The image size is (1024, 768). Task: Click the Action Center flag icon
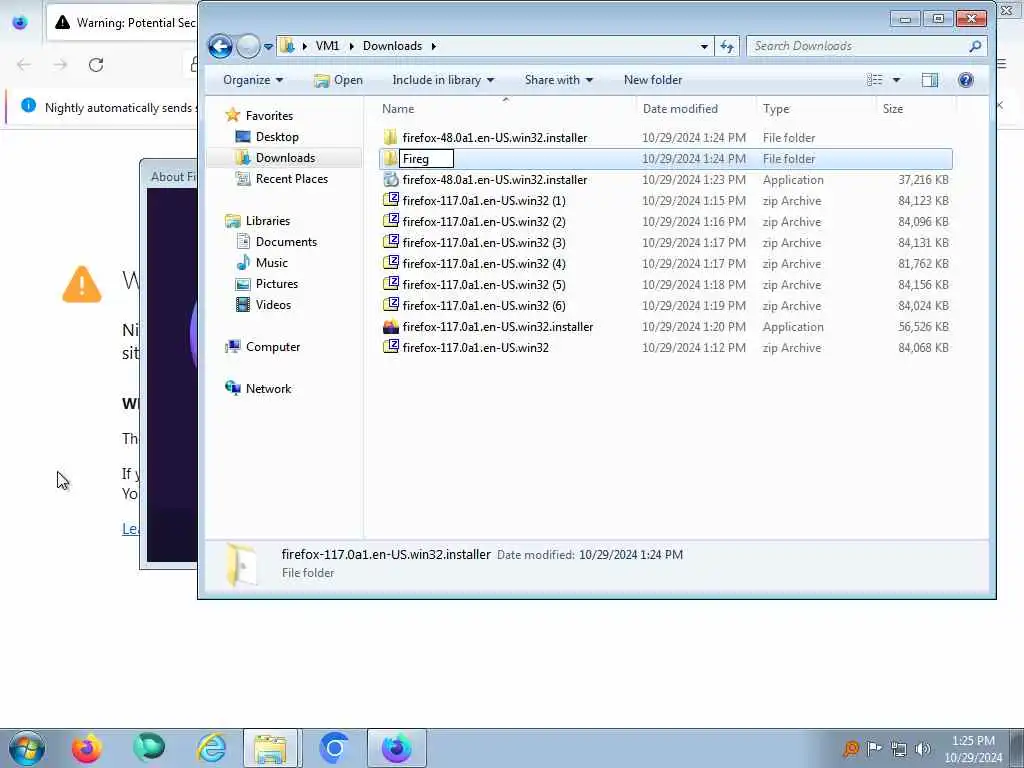click(874, 749)
